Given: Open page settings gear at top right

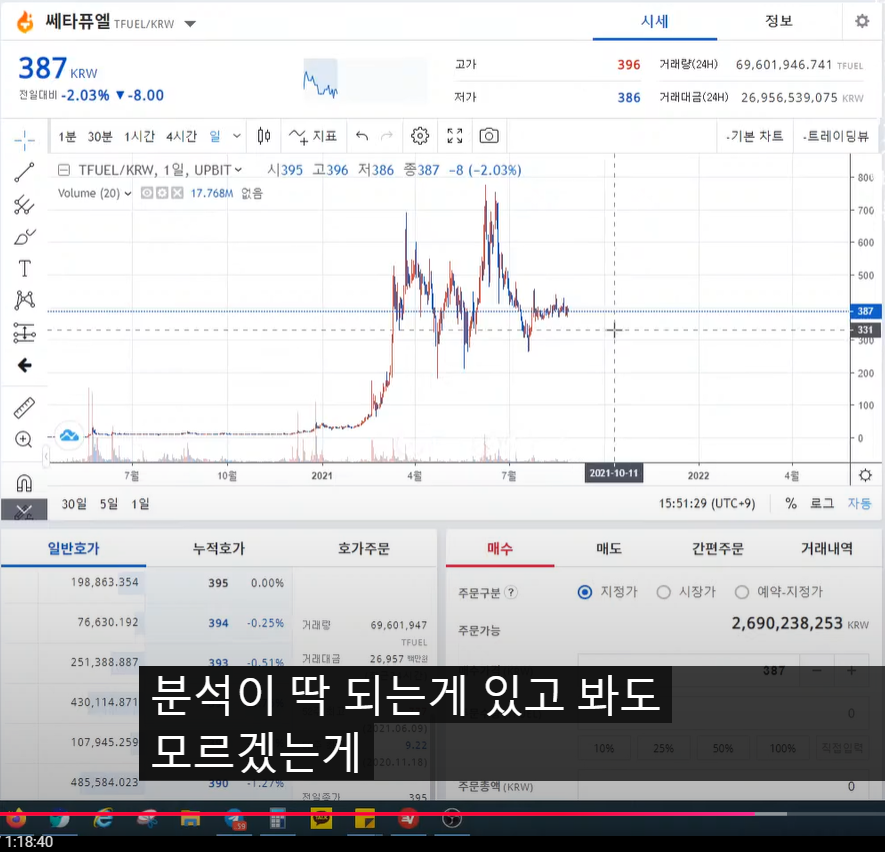Looking at the screenshot, I should pos(862,21).
